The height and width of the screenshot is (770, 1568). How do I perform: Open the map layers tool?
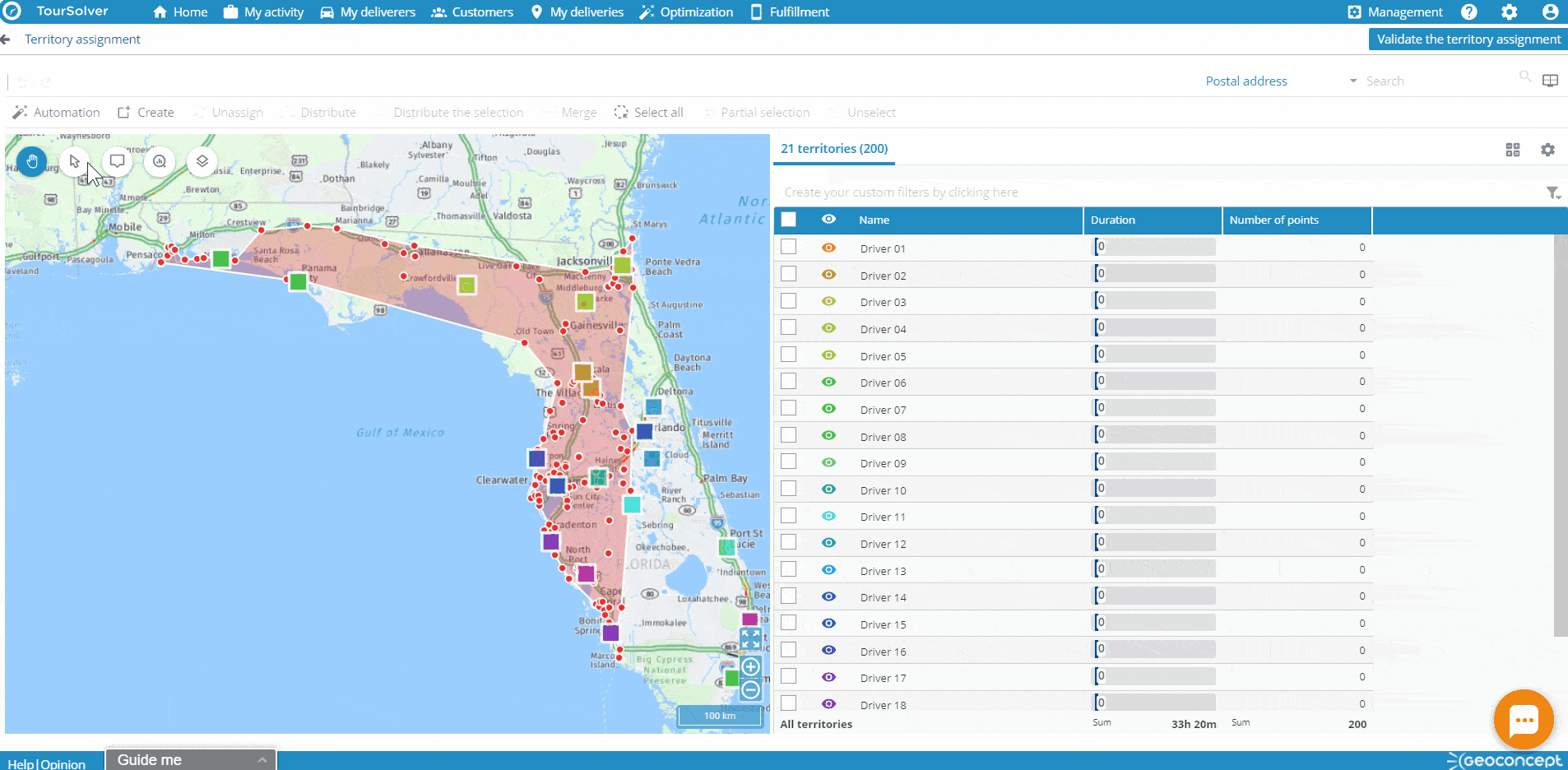pos(202,161)
